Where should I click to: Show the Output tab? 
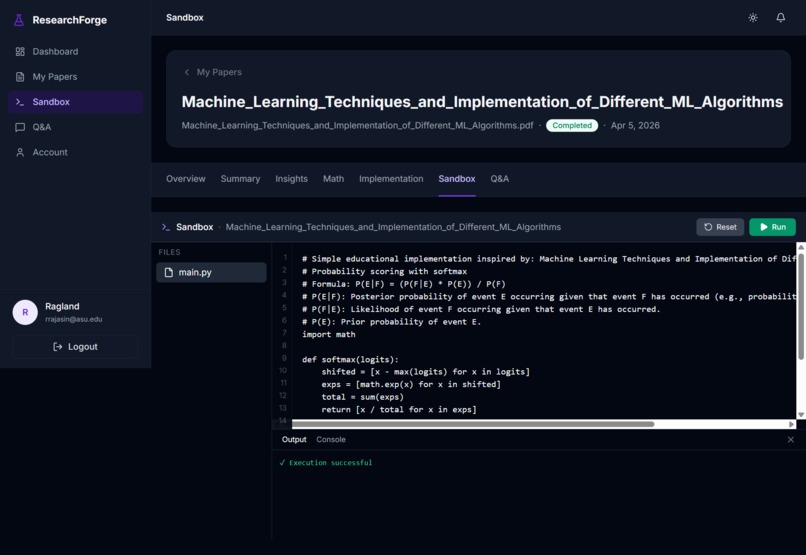[294, 439]
